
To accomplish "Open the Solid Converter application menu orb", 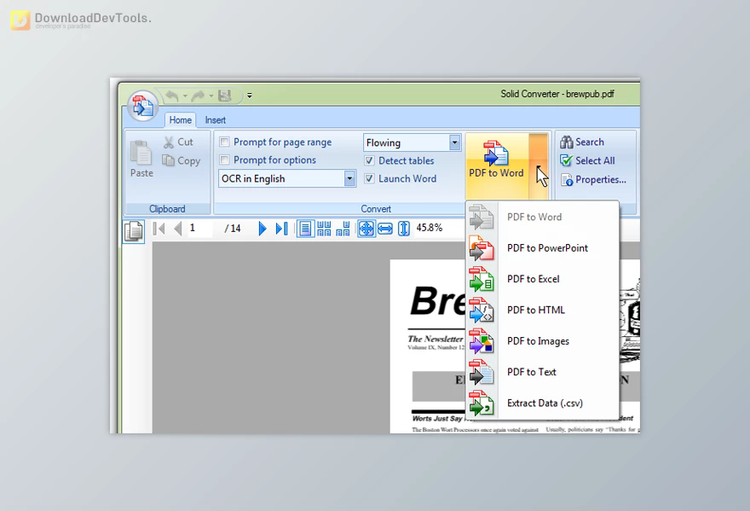I will [143, 105].
